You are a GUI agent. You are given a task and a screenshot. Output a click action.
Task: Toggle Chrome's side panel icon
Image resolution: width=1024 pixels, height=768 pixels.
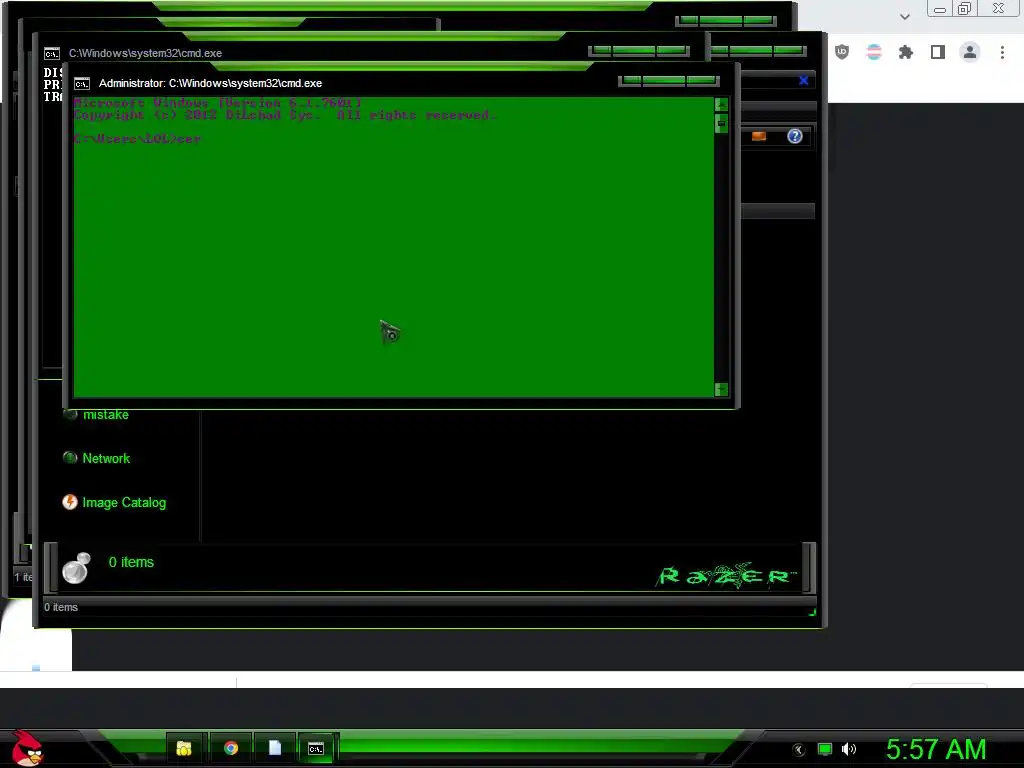click(x=938, y=52)
